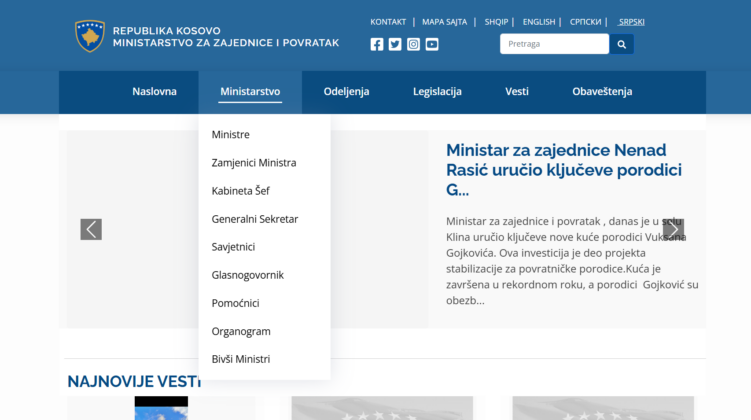Open the Odeljenja navigation menu

346,91
